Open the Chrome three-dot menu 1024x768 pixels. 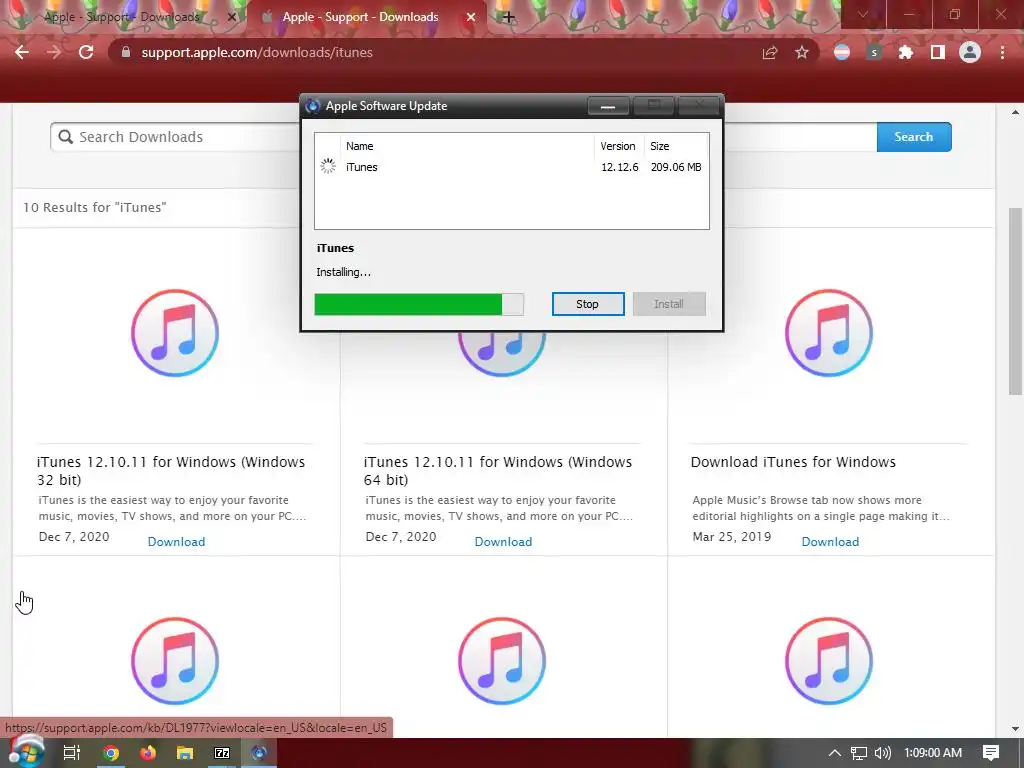(x=1002, y=52)
